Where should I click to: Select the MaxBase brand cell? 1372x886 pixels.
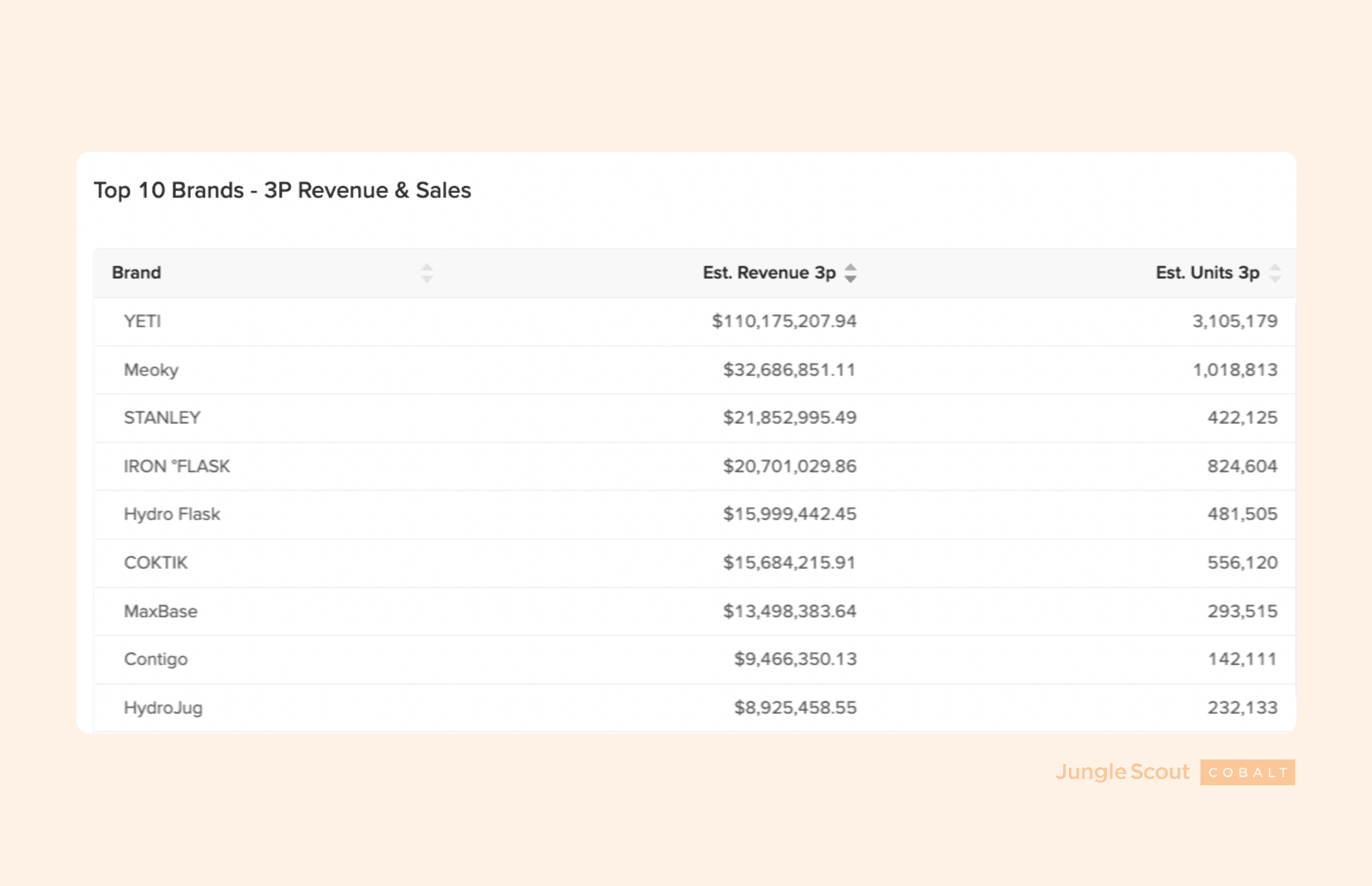pos(161,611)
